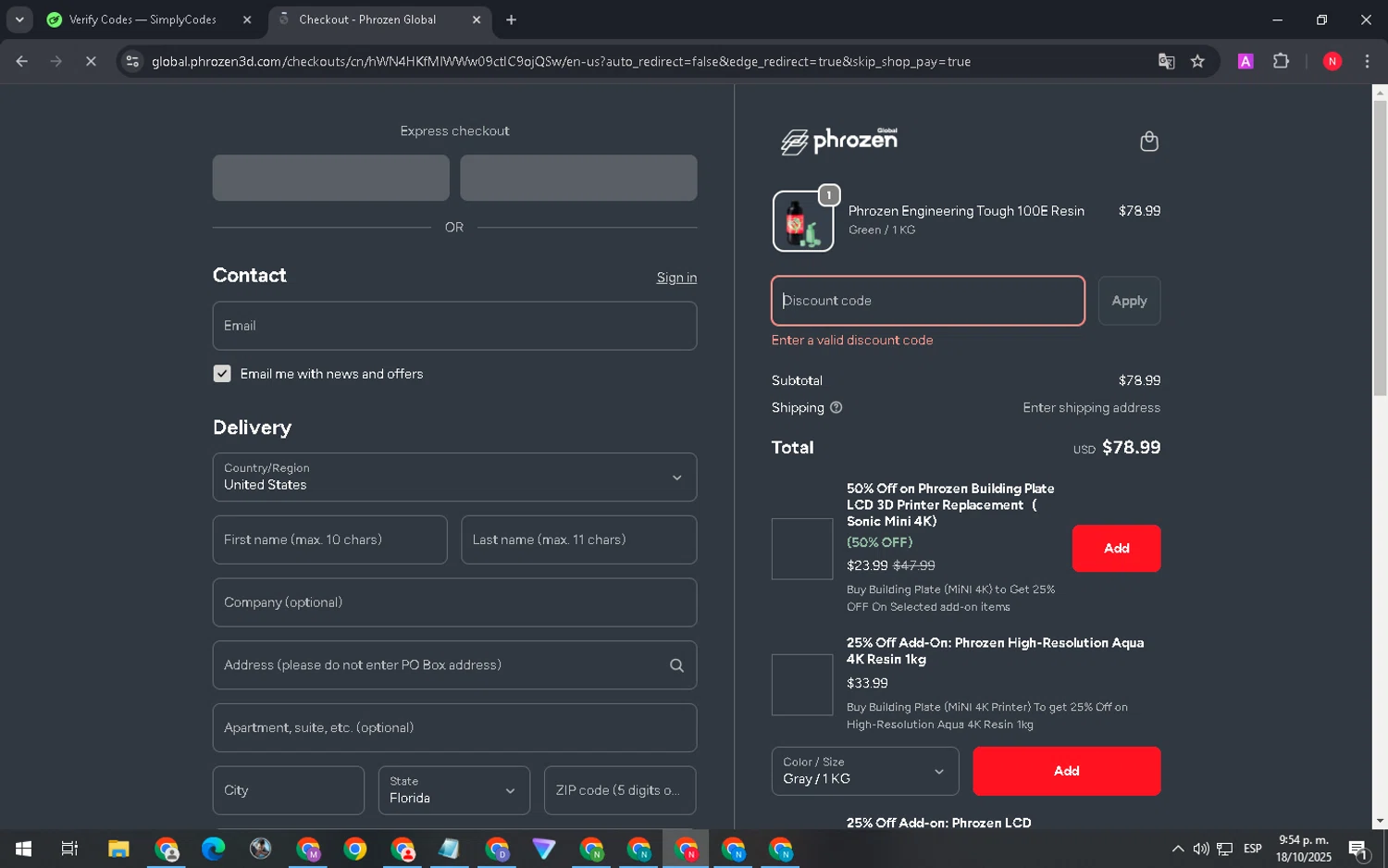Click the Phrozen Engineering Tough 100E Resin title
1388x868 pixels.
coord(966,211)
